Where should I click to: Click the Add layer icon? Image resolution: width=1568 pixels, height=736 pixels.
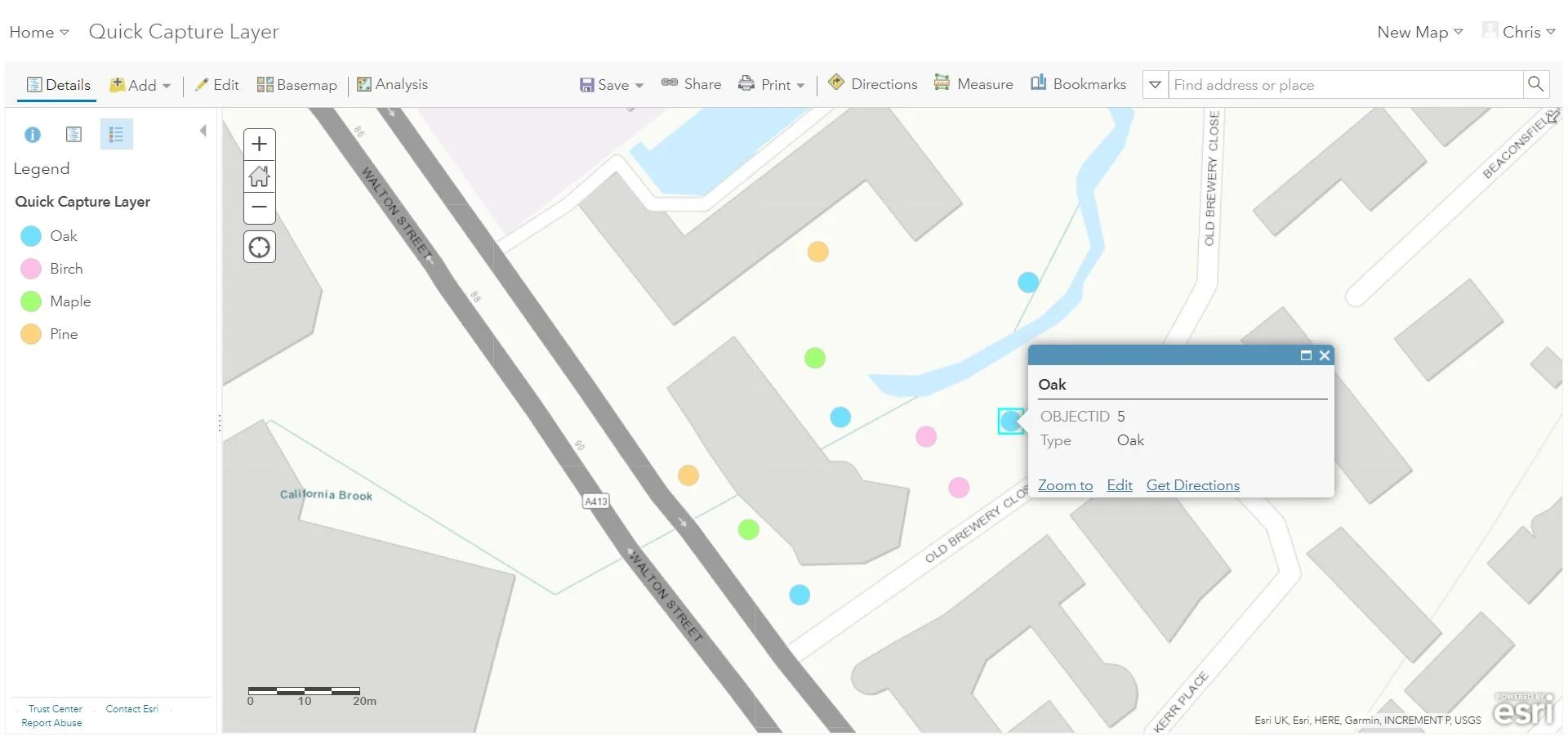click(x=118, y=84)
